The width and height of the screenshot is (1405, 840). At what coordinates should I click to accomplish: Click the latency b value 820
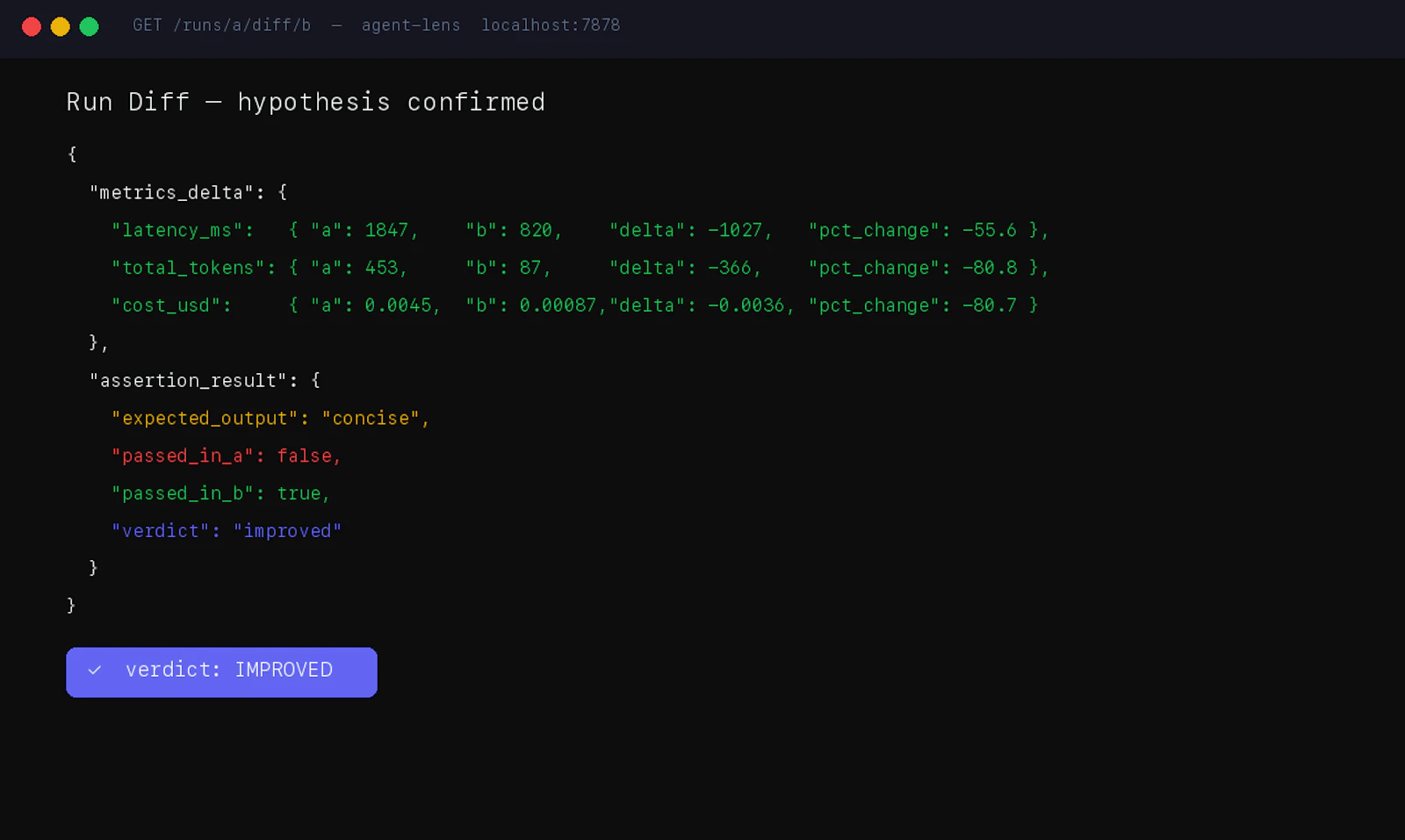[x=536, y=230]
